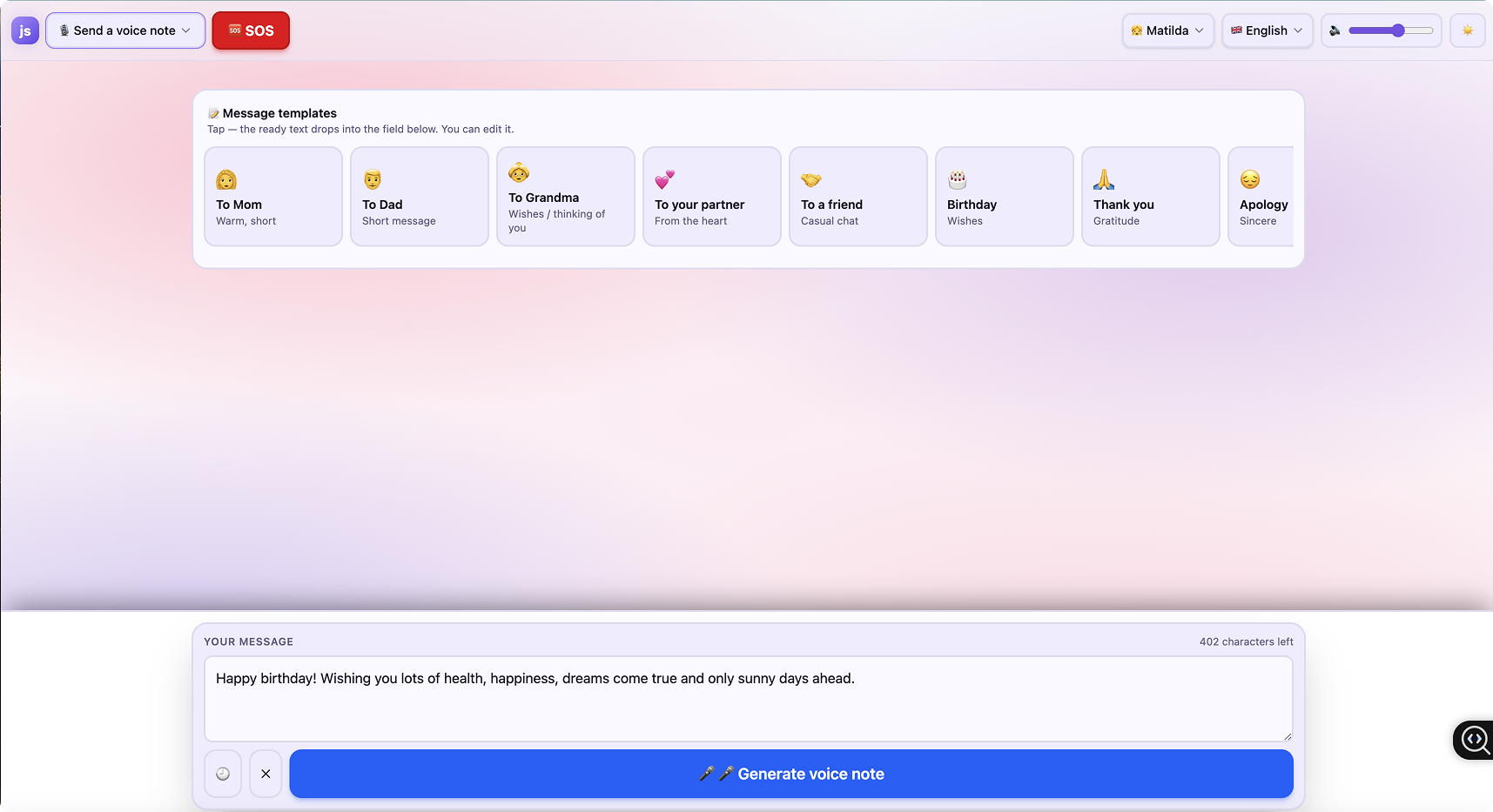Screen dimensions: 1493x812
Task: Click the js app logo icon
Action: coord(25,30)
